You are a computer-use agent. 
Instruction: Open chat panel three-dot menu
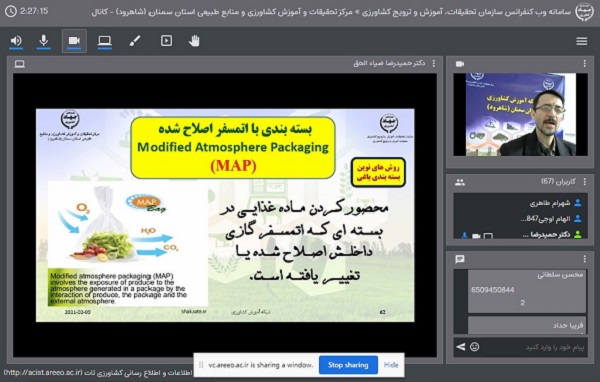coord(585,259)
